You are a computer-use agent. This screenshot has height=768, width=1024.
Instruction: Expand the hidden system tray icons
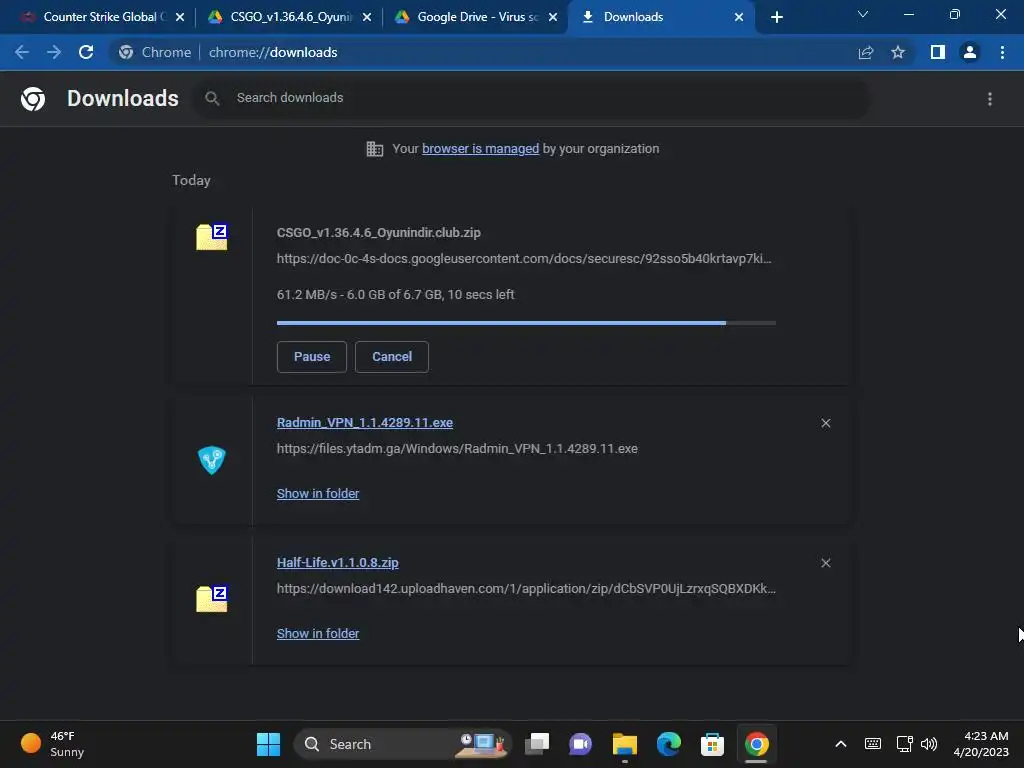[841, 744]
